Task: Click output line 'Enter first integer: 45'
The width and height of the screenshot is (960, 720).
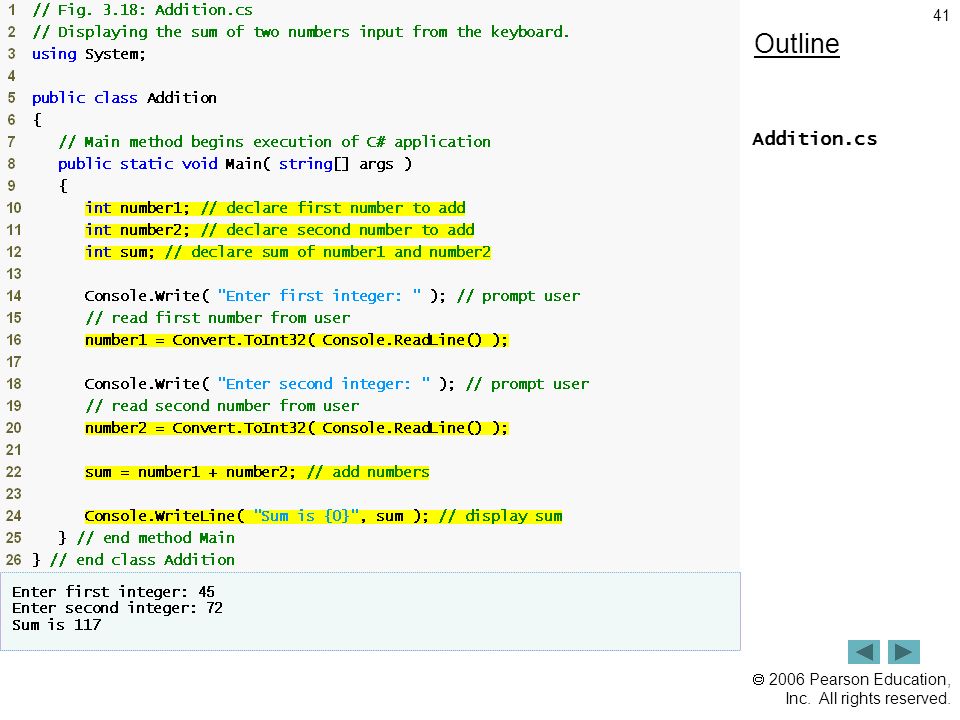Action: [x=113, y=592]
